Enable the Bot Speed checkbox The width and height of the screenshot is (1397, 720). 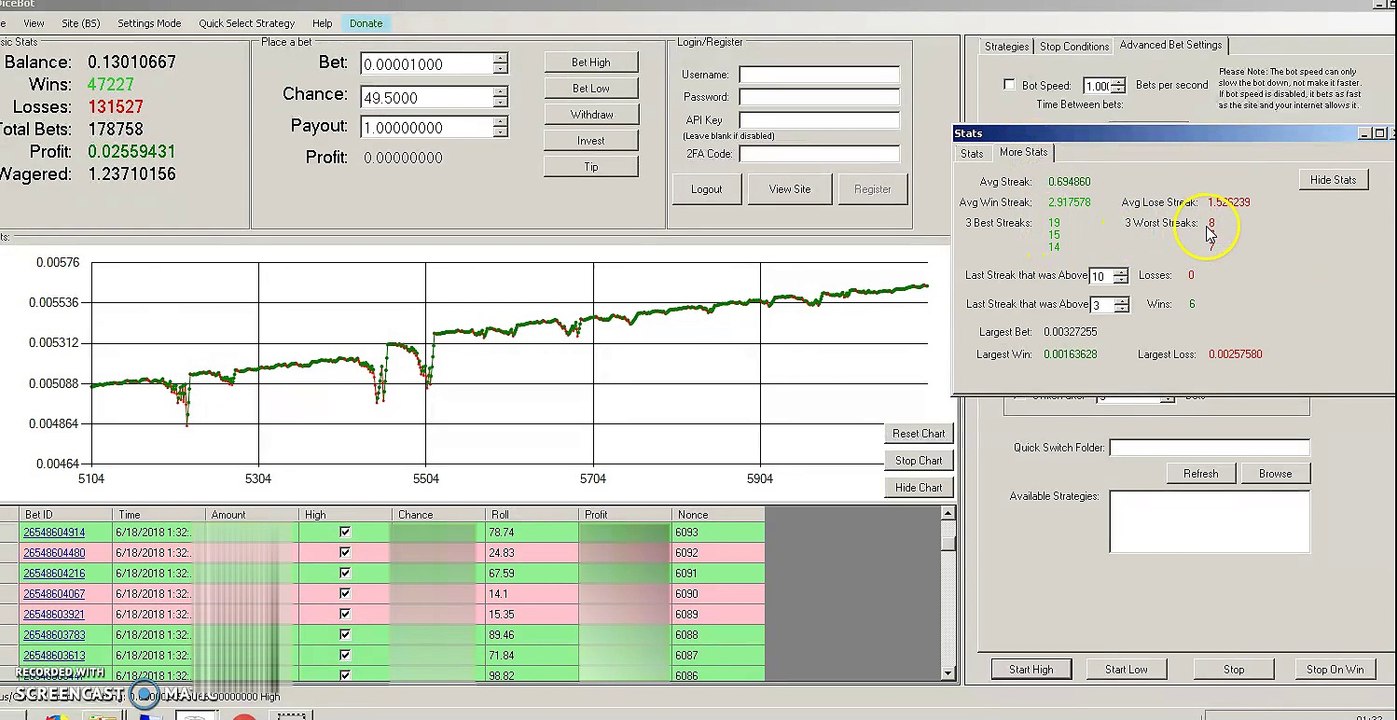1009,85
